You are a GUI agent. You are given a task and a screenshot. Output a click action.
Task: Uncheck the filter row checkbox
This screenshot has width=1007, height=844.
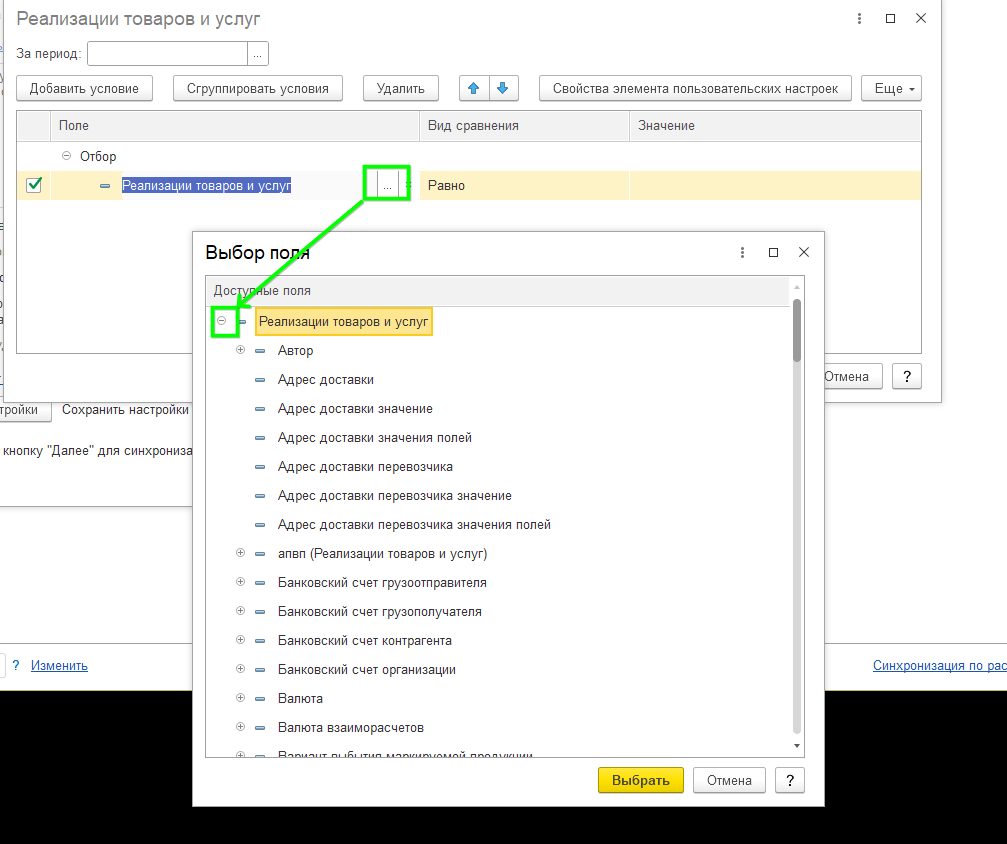coord(34,185)
